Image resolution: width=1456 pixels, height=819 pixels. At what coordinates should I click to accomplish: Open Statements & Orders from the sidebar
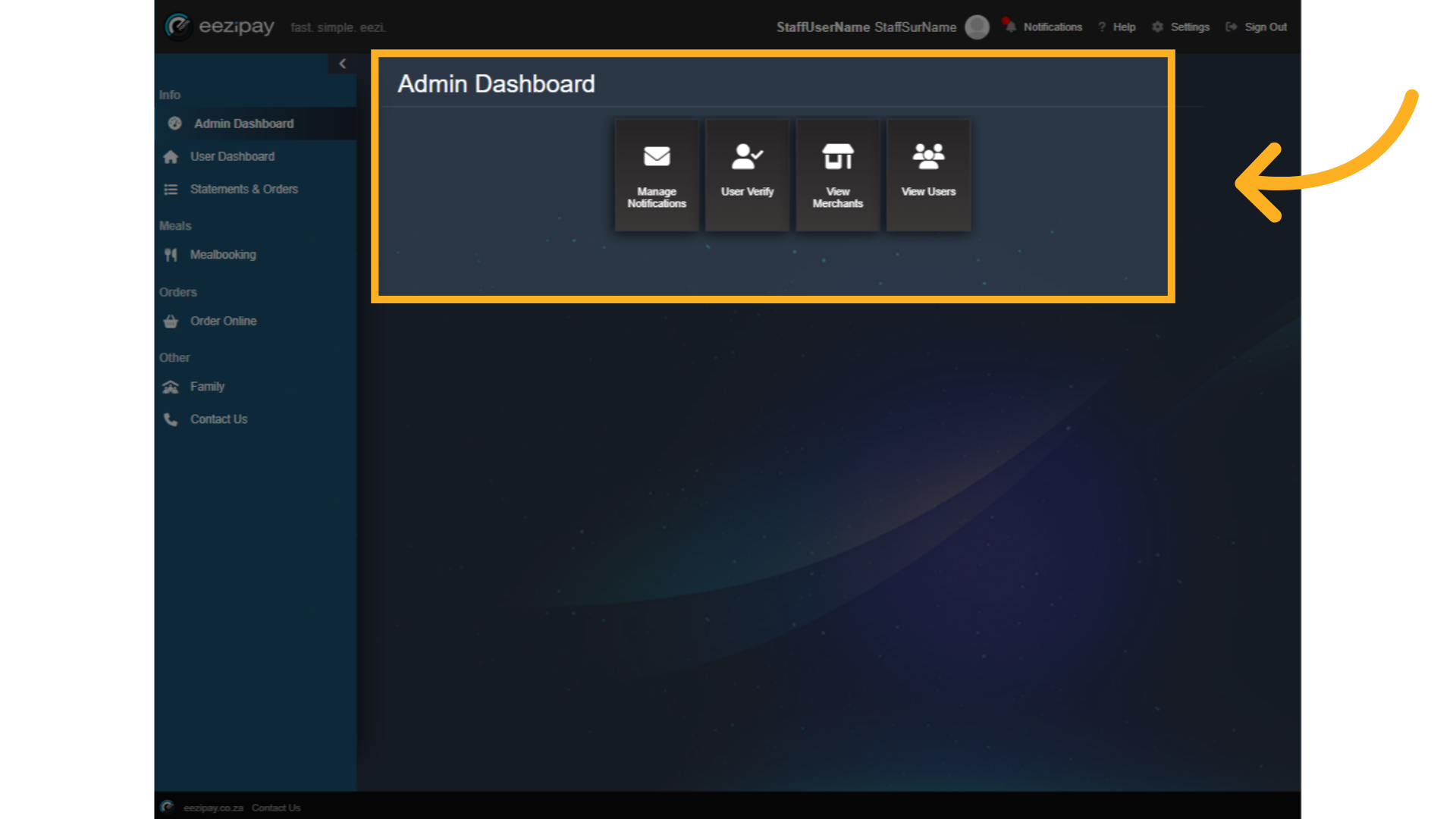256,189
